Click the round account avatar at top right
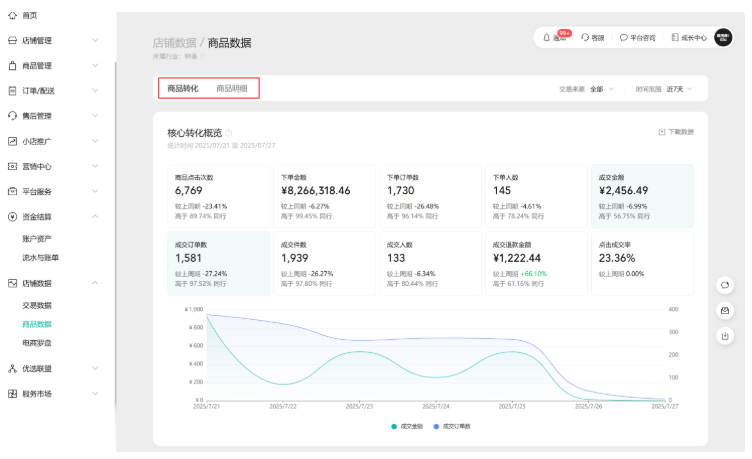Viewport: 752px width, 459px height. pos(723,37)
